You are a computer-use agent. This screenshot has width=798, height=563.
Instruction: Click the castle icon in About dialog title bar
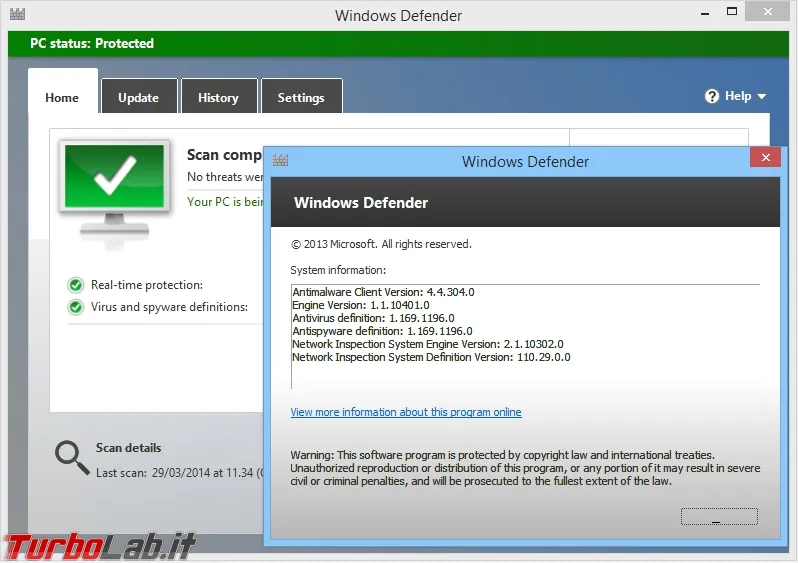[280, 160]
